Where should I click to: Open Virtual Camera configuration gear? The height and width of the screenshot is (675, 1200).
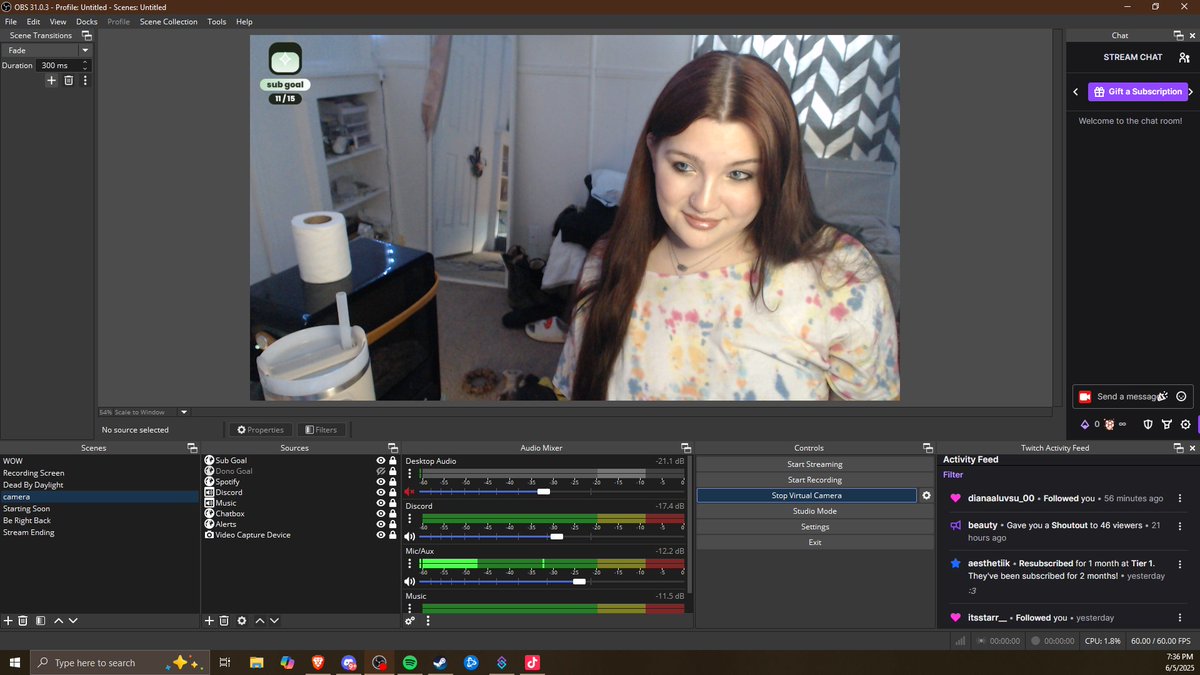click(926, 495)
